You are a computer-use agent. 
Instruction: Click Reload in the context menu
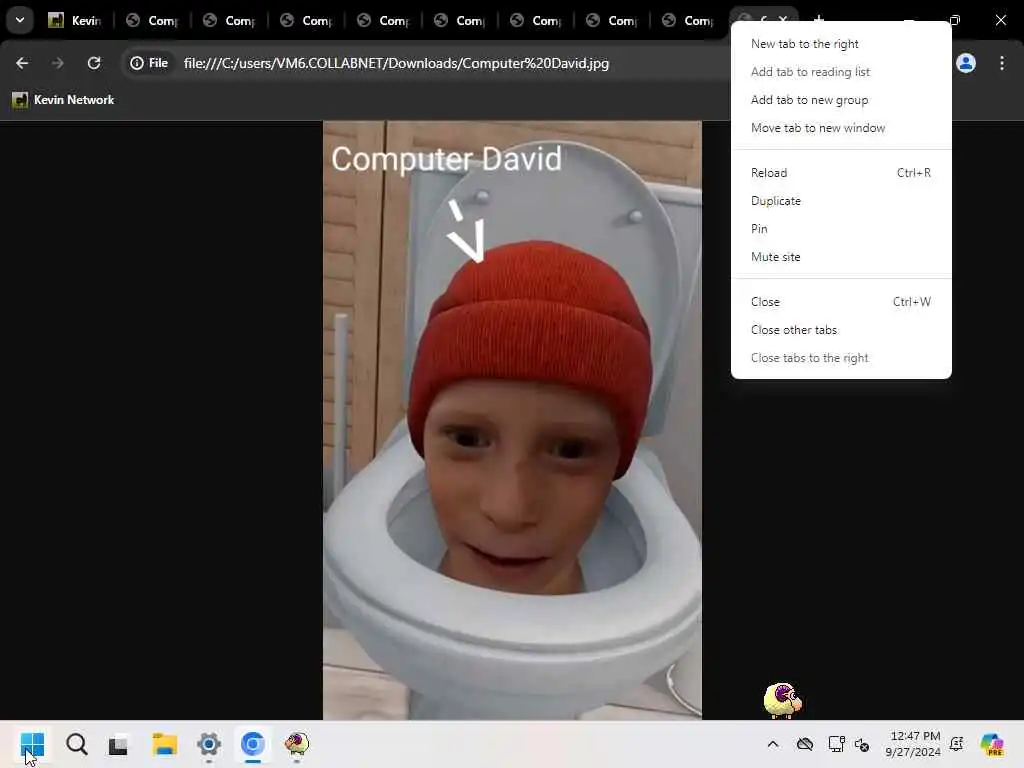841,173
